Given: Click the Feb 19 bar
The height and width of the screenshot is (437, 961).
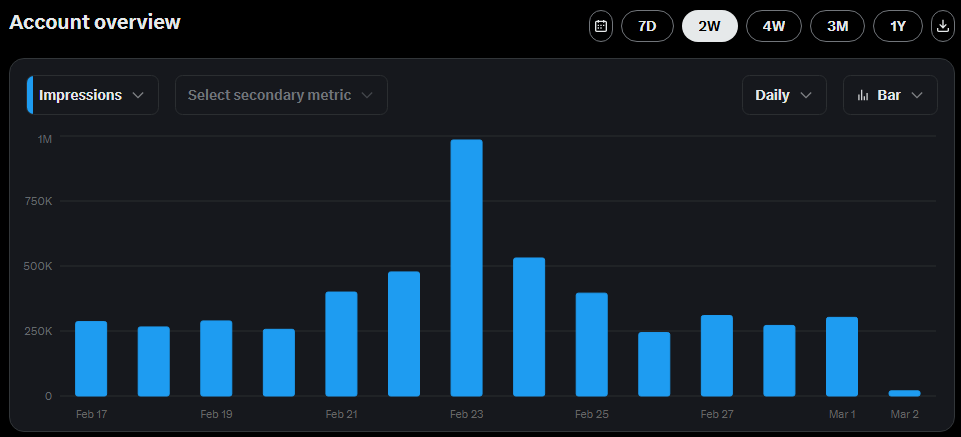Looking at the screenshot, I should pos(216,358).
